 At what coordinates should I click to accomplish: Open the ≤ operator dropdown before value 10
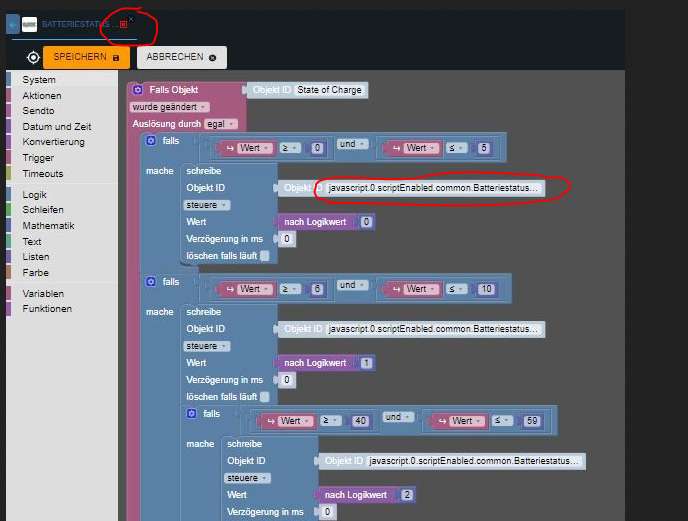(x=456, y=289)
